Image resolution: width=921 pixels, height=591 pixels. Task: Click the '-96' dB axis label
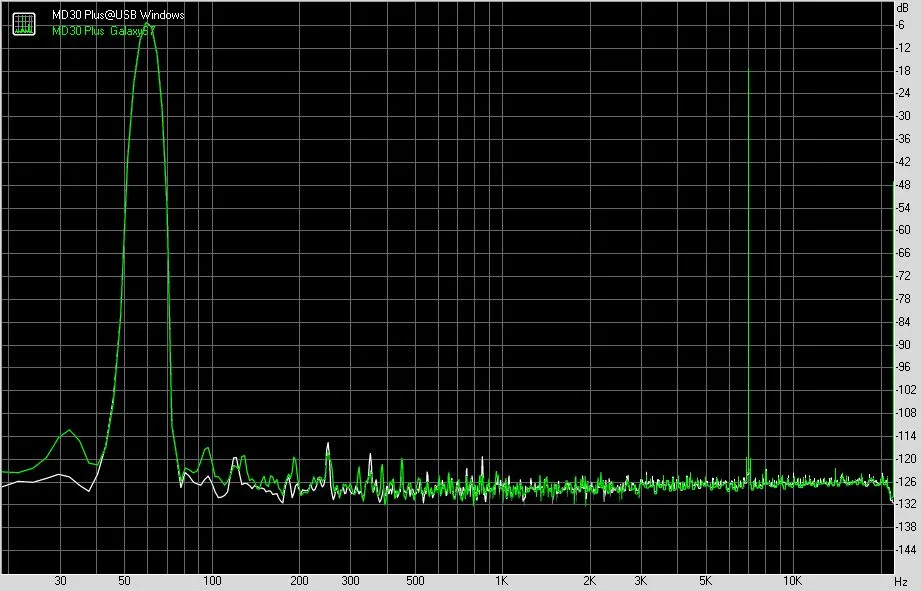click(903, 367)
